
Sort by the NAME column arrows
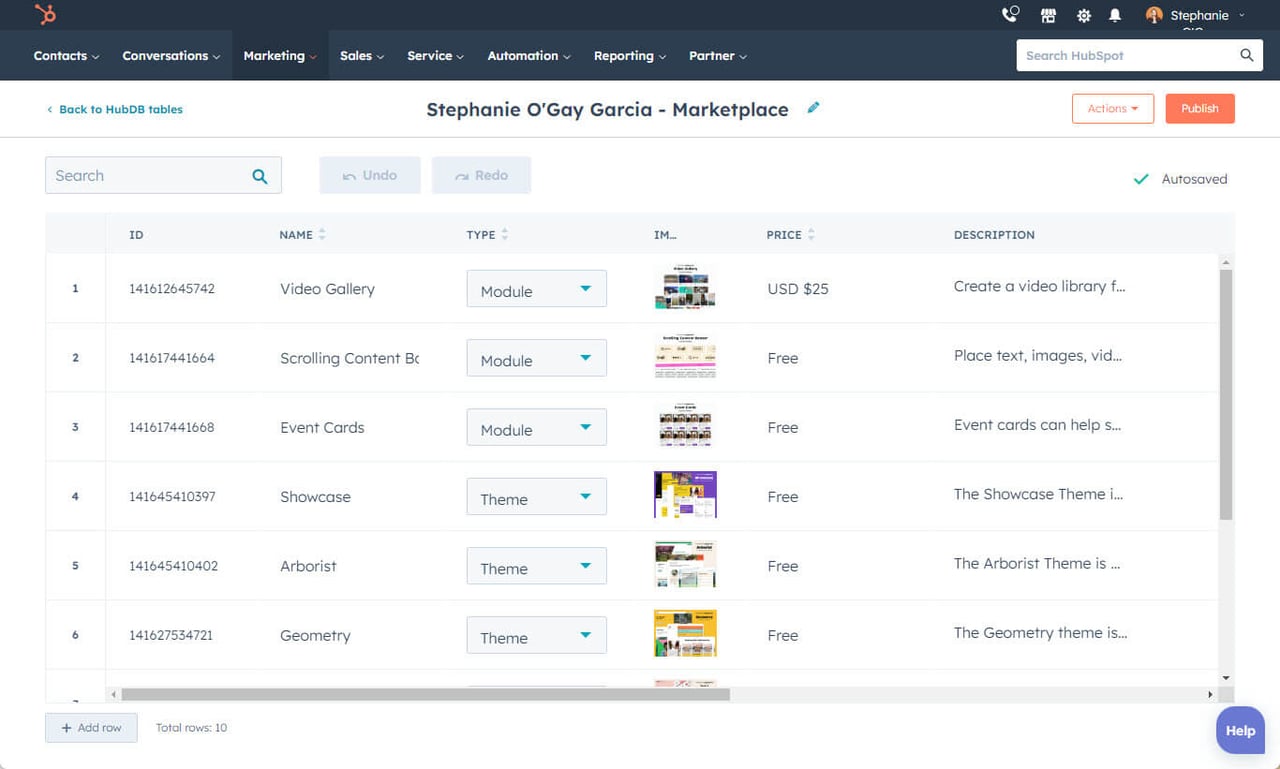322,235
